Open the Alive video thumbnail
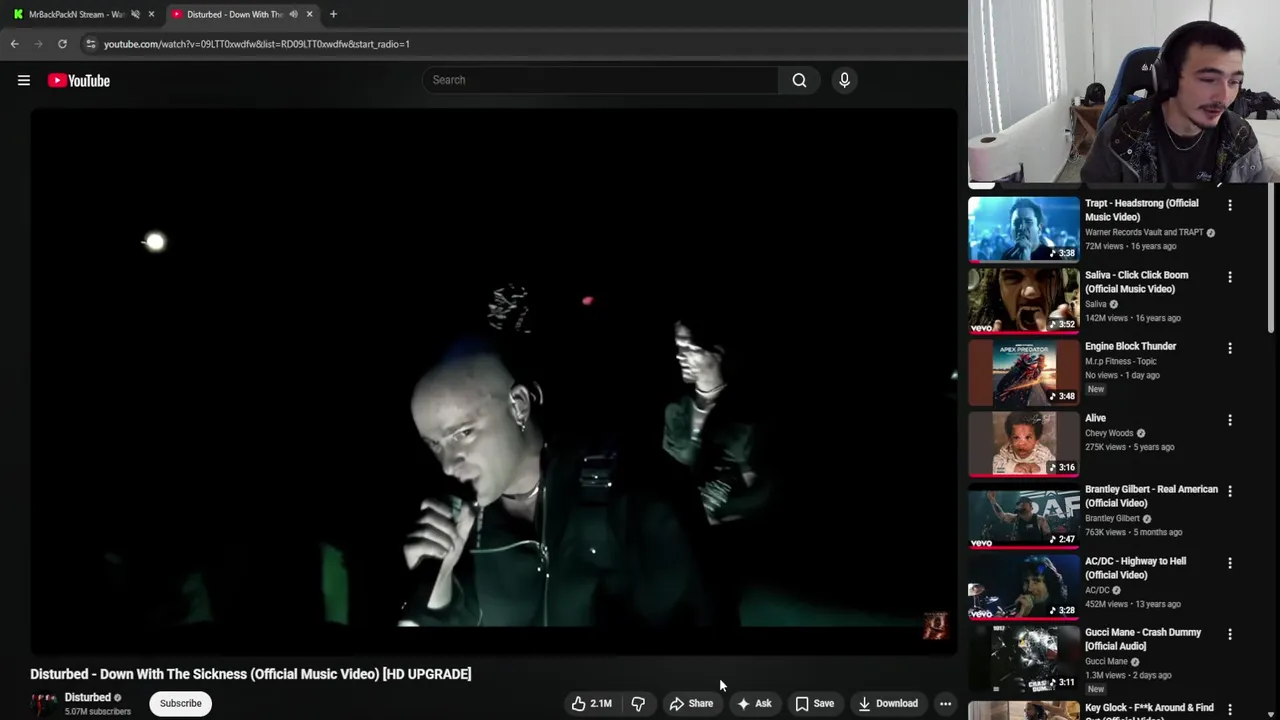This screenshot has width=1280, height=720. [x=1024, y=443]
